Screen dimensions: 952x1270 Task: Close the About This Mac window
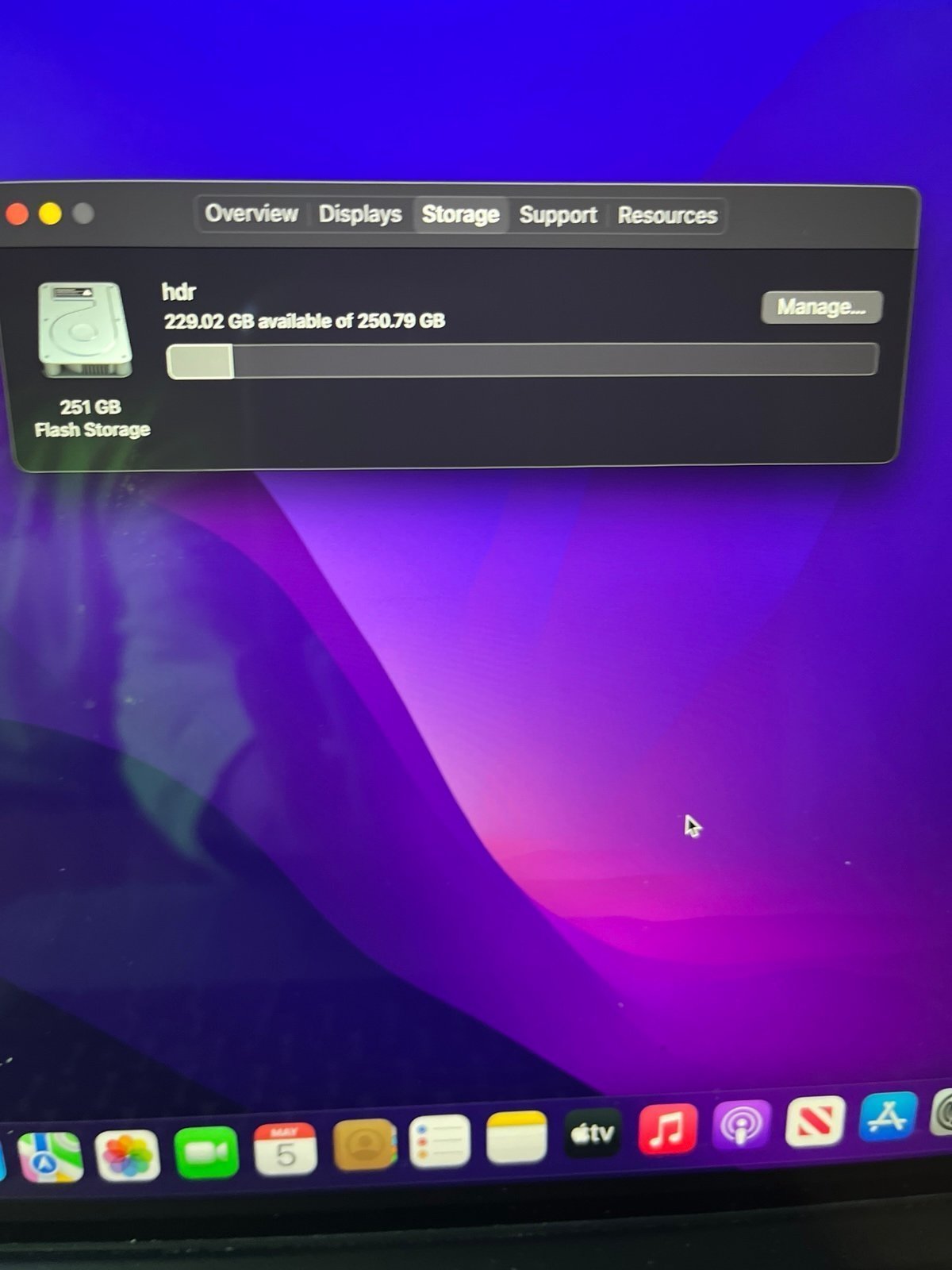(17, 214)
